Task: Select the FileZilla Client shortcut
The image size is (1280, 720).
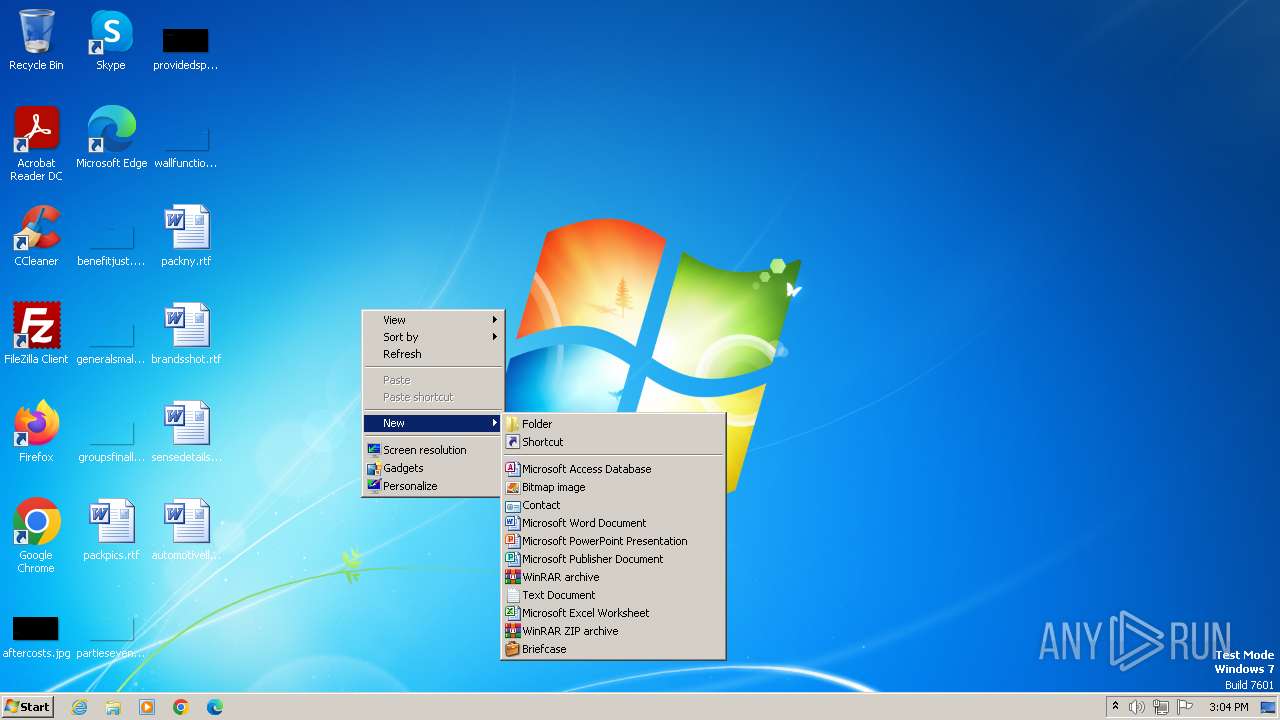Action: [x=36, y=334]
